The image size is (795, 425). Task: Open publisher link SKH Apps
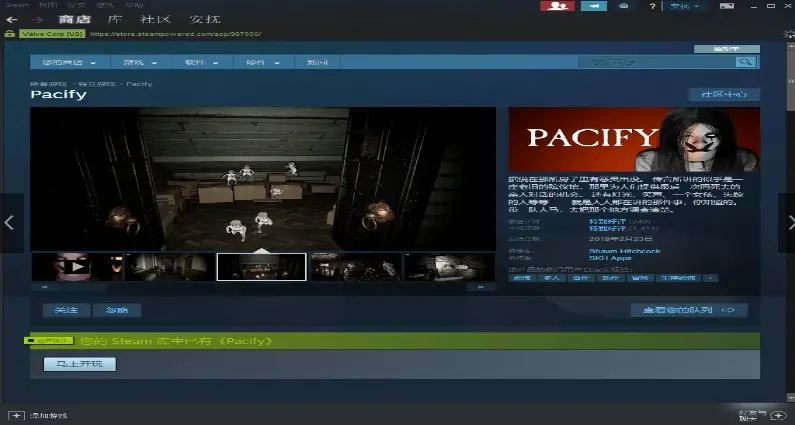(x=610, y=258)
